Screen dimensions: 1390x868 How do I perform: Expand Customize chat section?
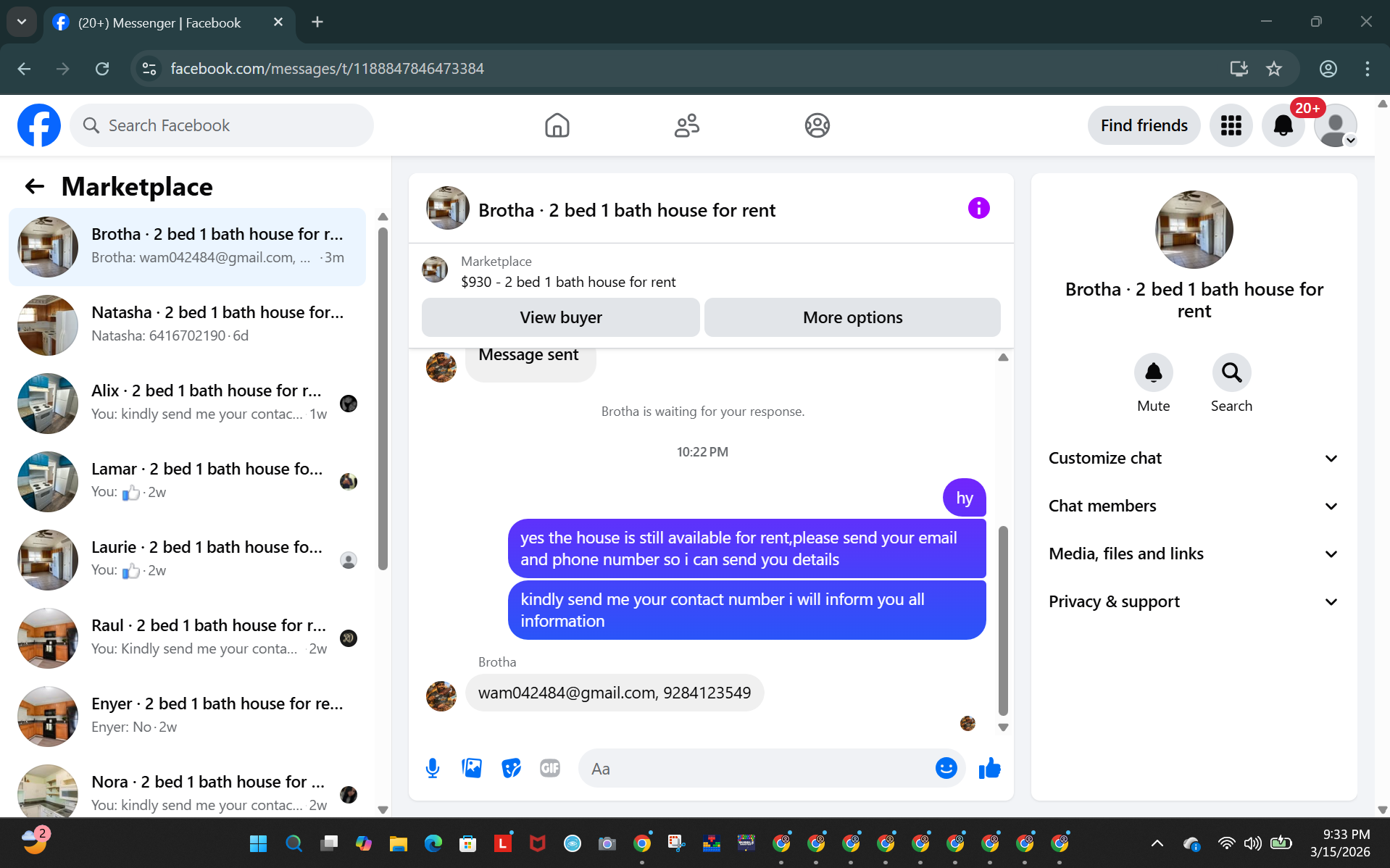(1193, 458)
